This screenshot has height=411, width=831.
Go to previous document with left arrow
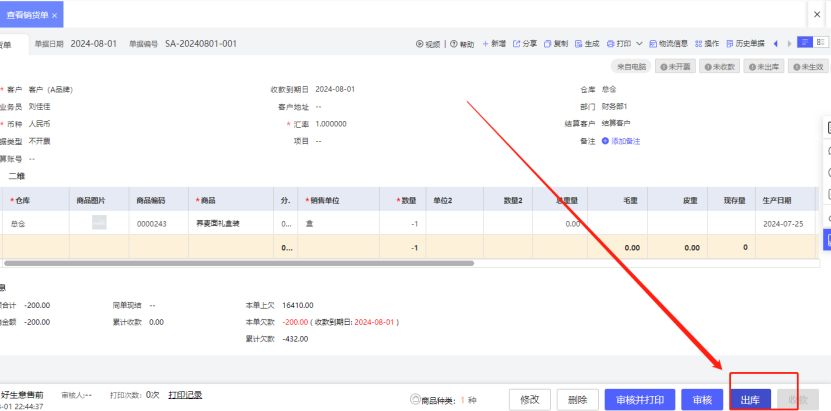tap(776, 44)
